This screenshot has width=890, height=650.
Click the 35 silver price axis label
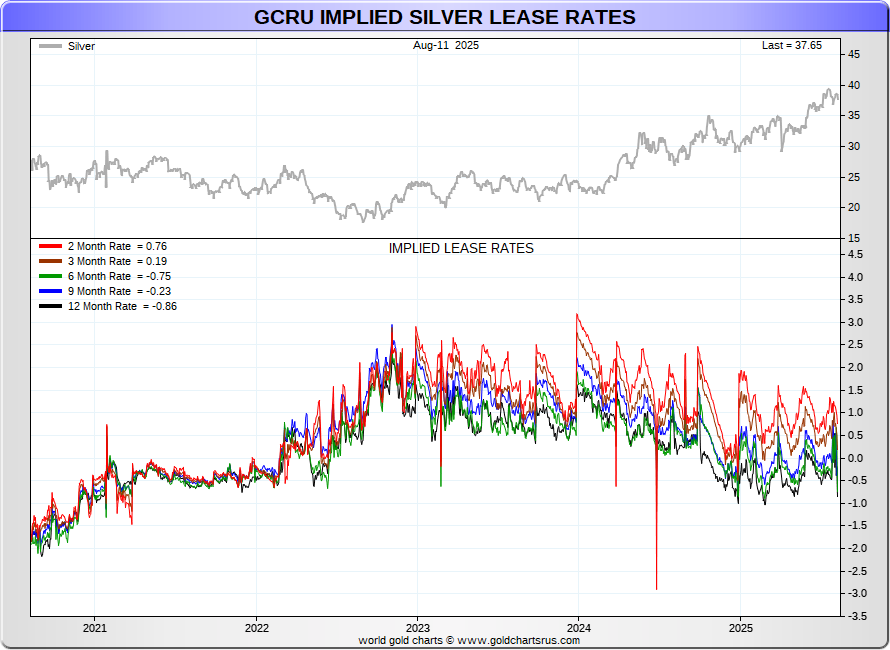pyautogui.click(x=854, y=115)
